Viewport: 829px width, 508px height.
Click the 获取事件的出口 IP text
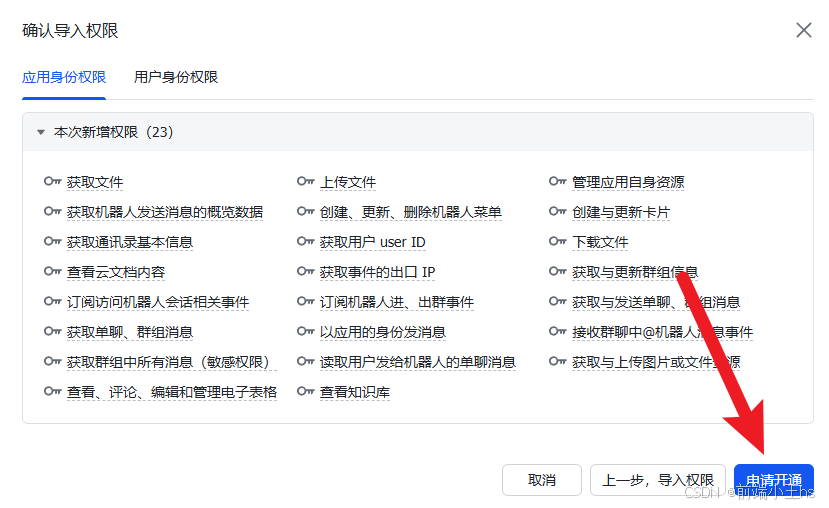click(x=377, y=273)
